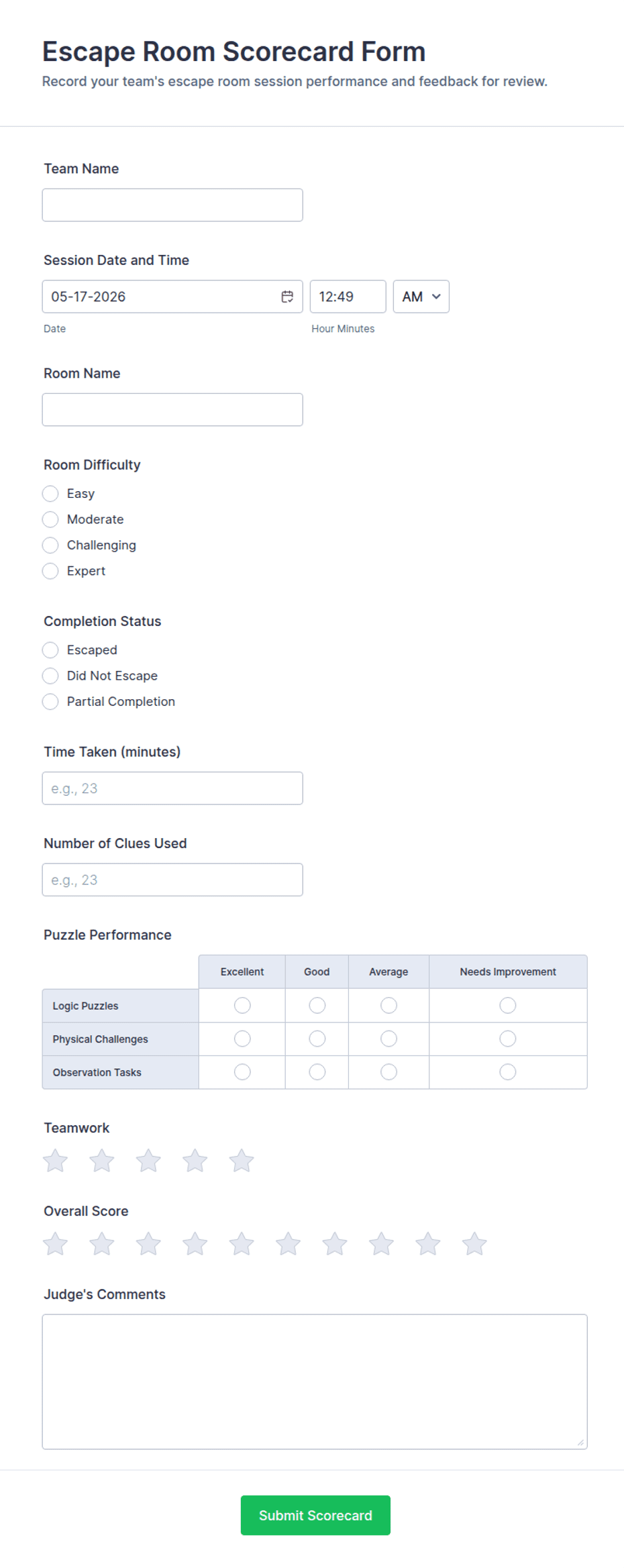The width and height of the screenshot is (624, 1568).
Task: Set Overall Score to the tenth star
Action: click(x=474, y=1244)
